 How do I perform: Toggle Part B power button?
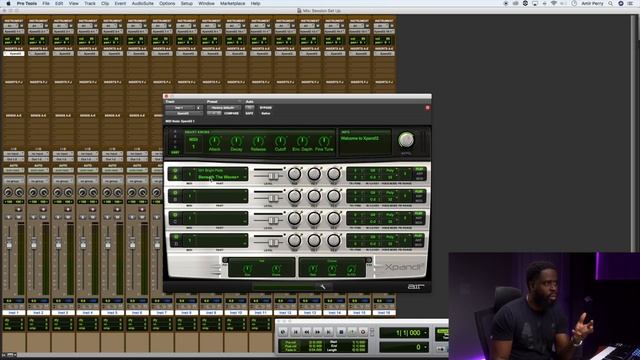(x=176, y=193)
